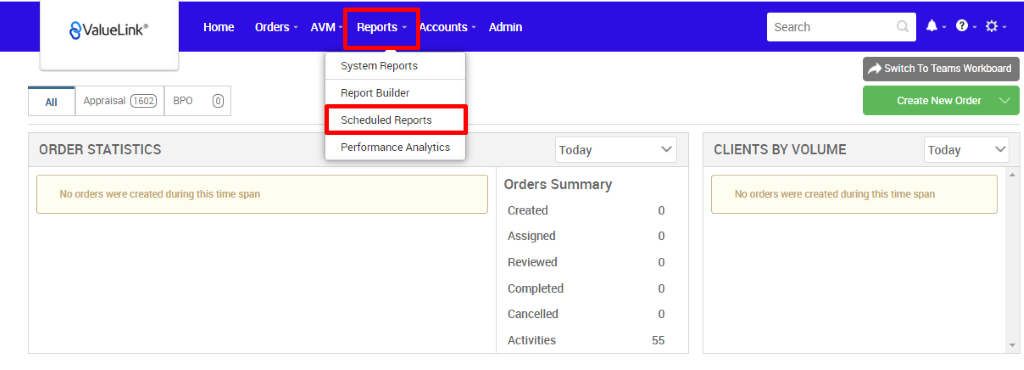Click the Orders Summary heading
Screen dimensions: 1024x370
click(x=558, y=185)
